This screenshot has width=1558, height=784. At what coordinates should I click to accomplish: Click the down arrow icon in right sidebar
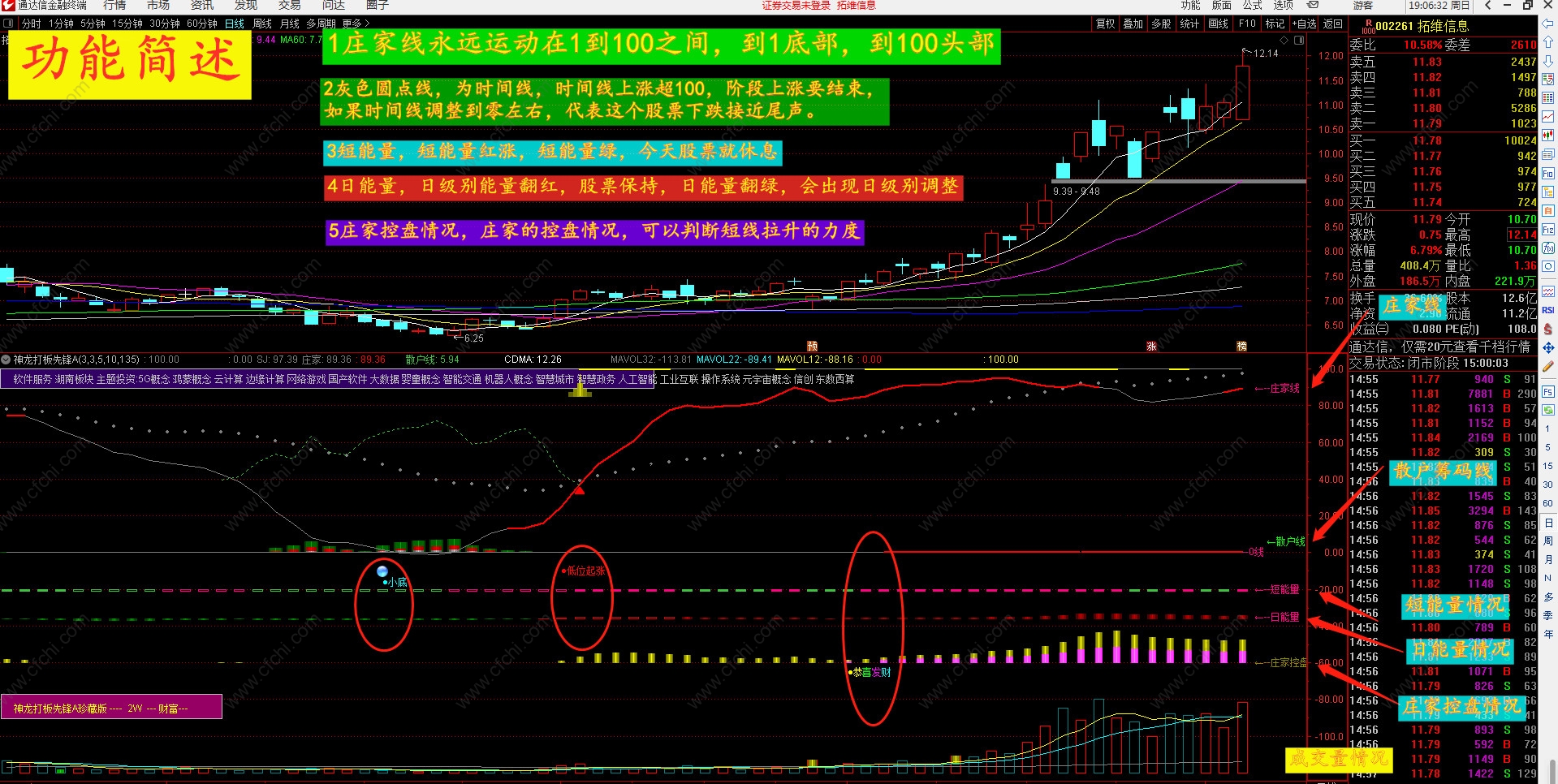(x=1548, y=61)
